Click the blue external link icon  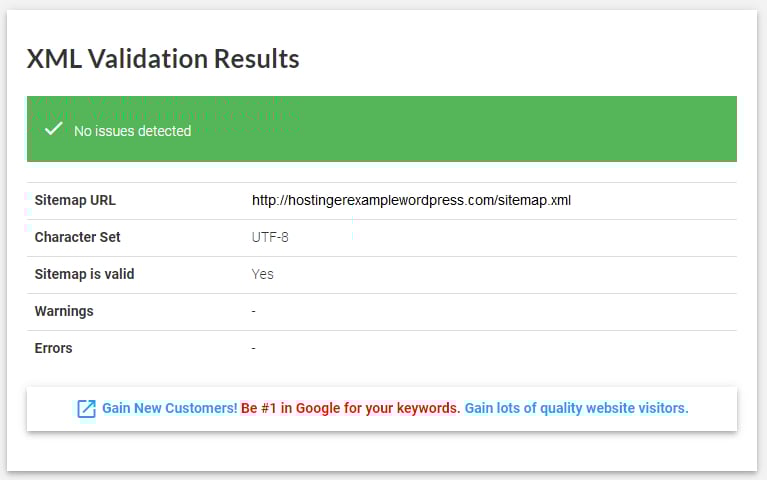click(87, 408)
